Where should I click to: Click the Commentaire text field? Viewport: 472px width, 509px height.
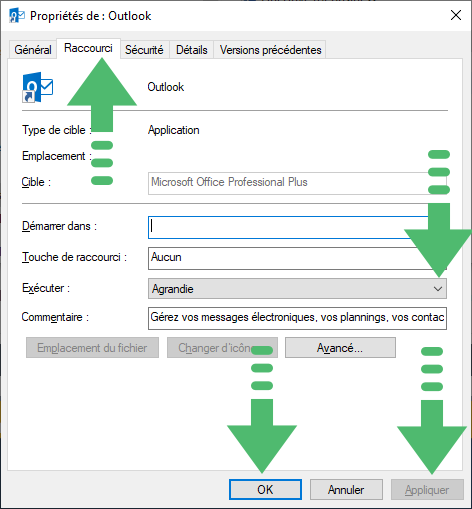coord(297,318)
